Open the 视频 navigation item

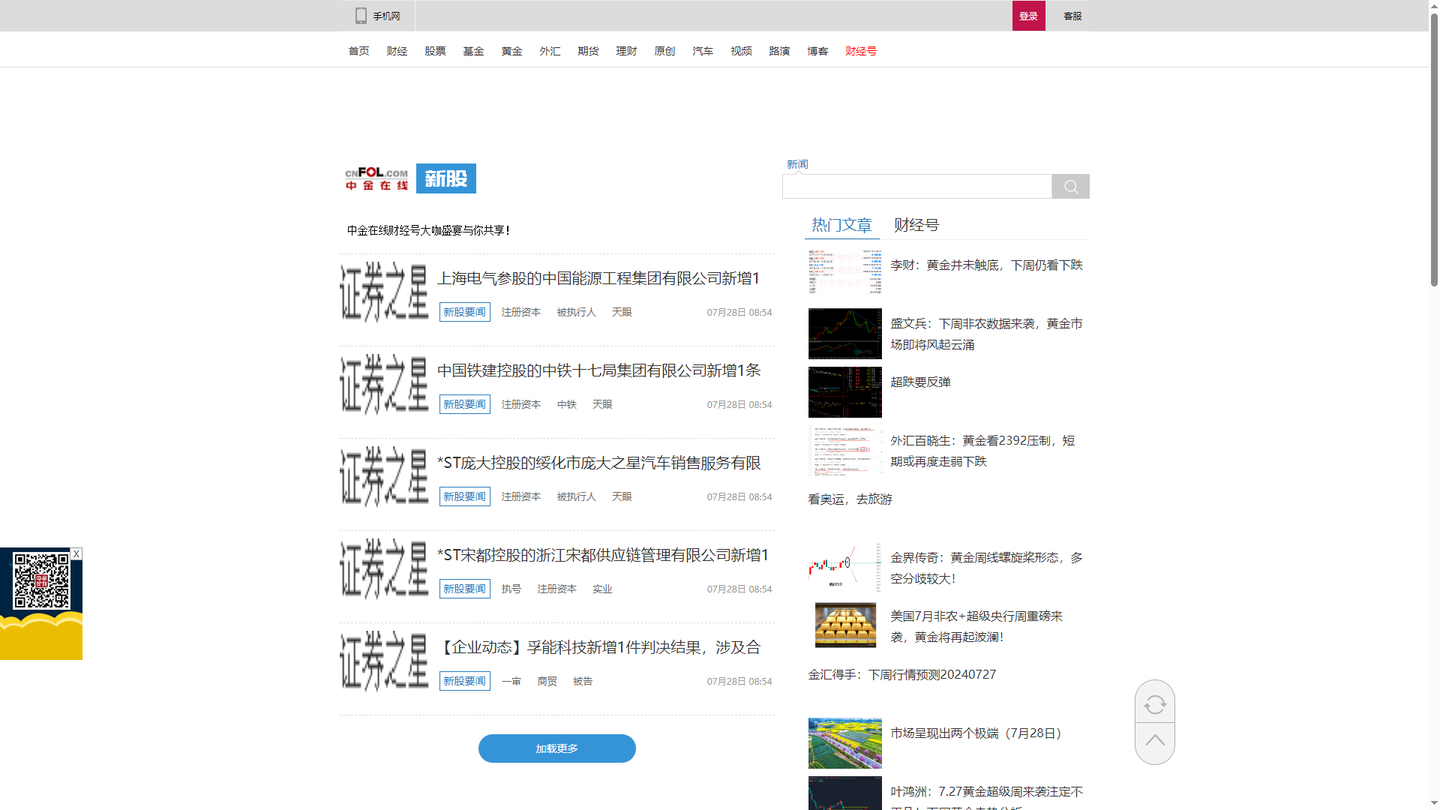741,51
